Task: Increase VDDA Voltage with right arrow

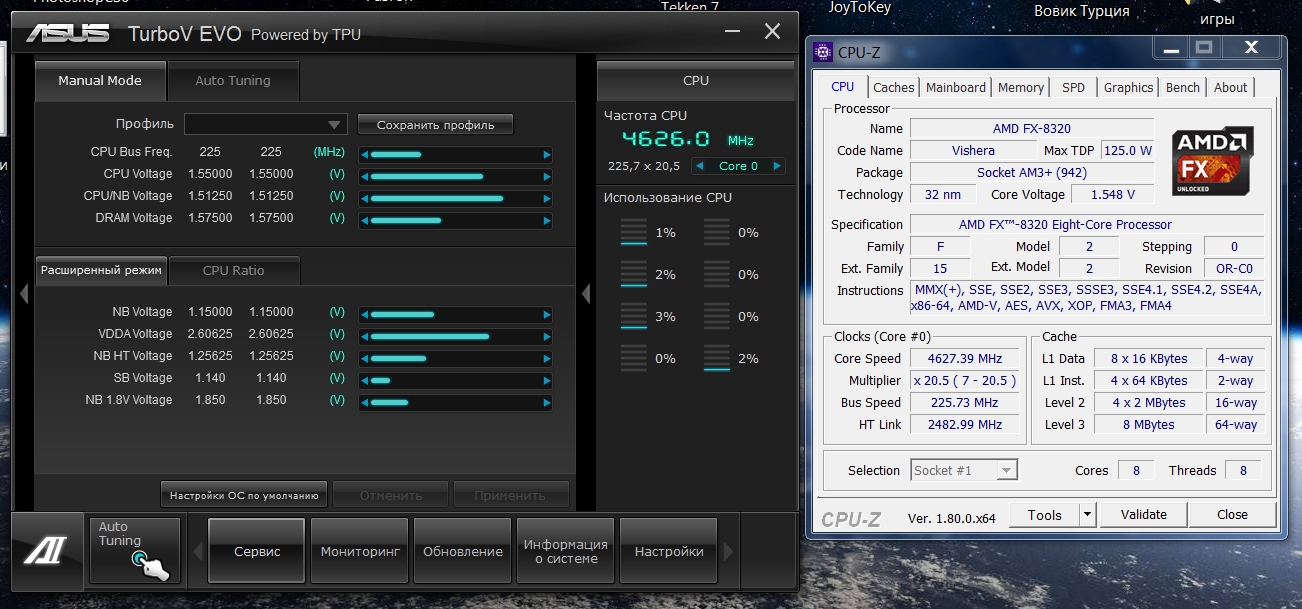Action: pyautogui.click(x=547, y=337)
